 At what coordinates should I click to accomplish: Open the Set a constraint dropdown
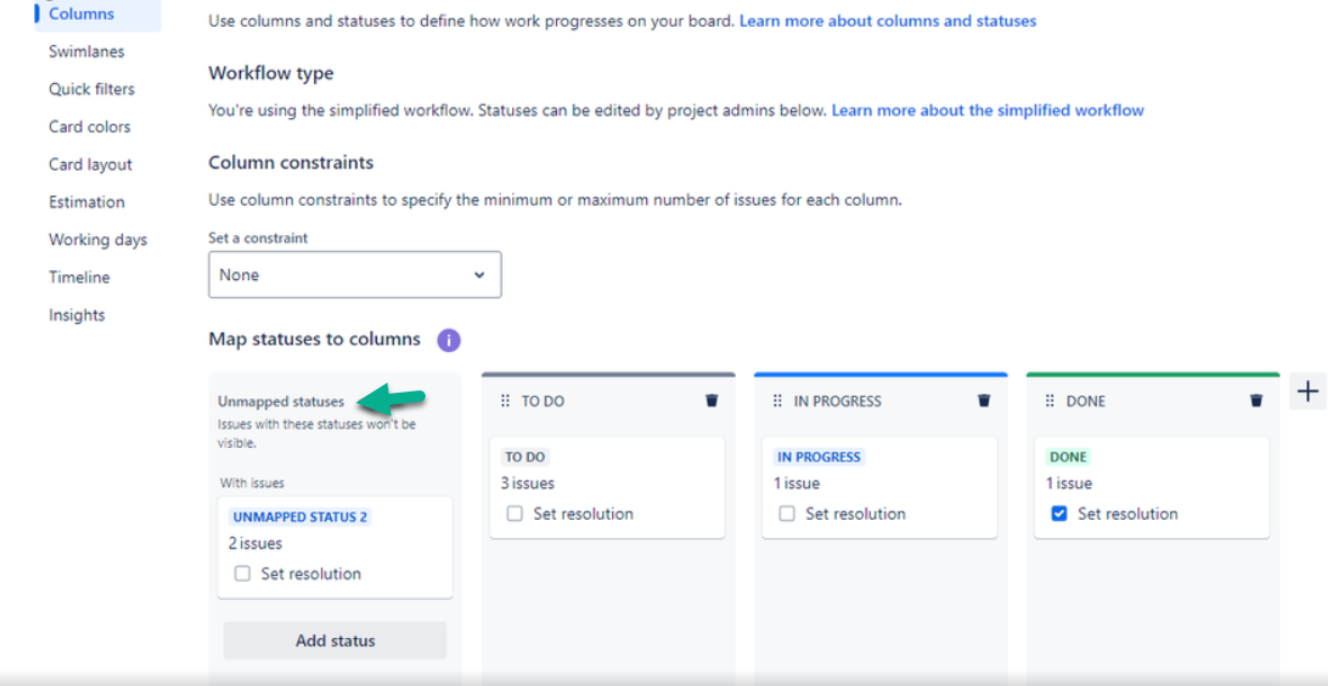pos(354,274)
